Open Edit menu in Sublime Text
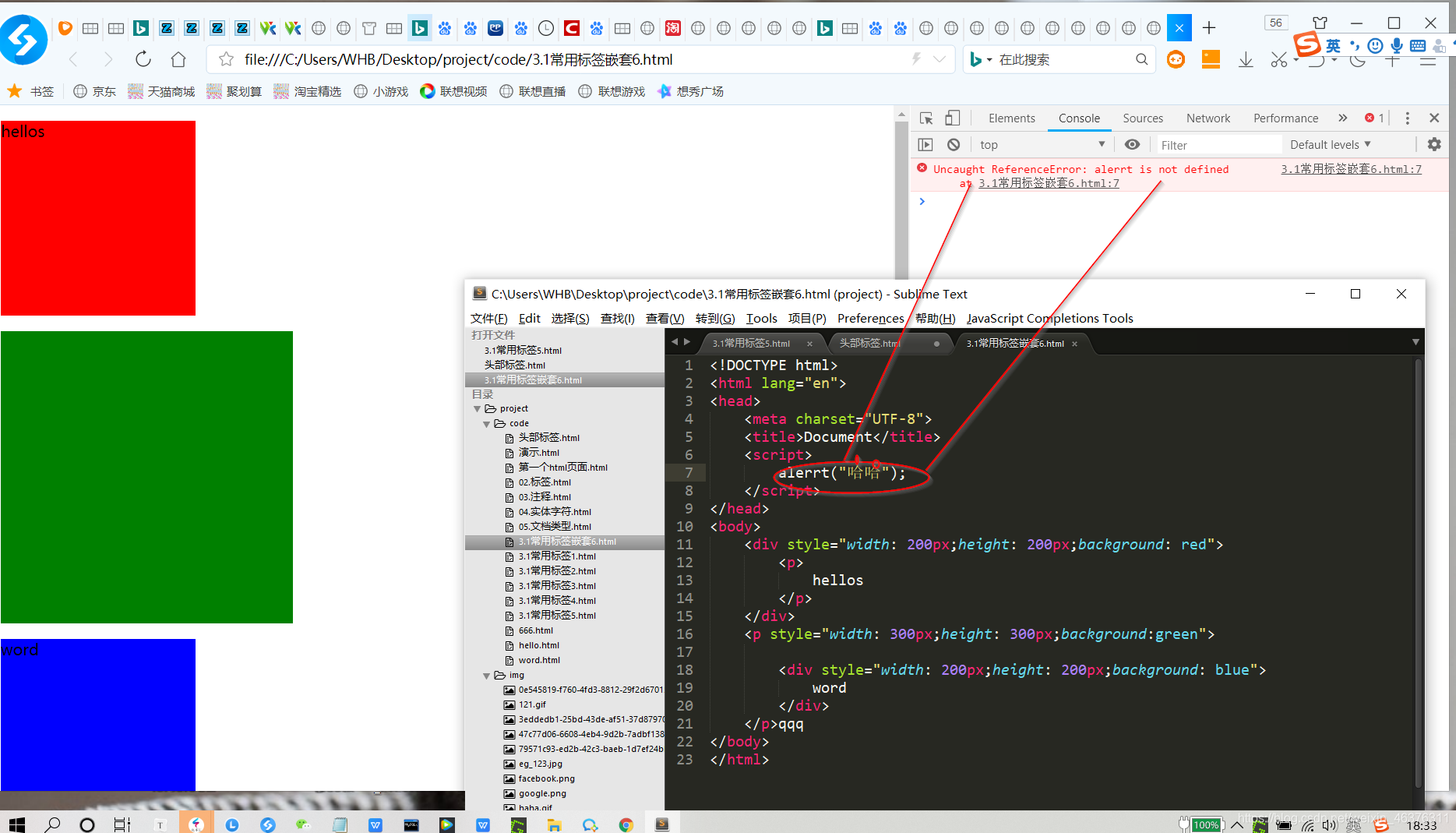The height and width of the screenshot is (833, 1456). click(529, 318)
